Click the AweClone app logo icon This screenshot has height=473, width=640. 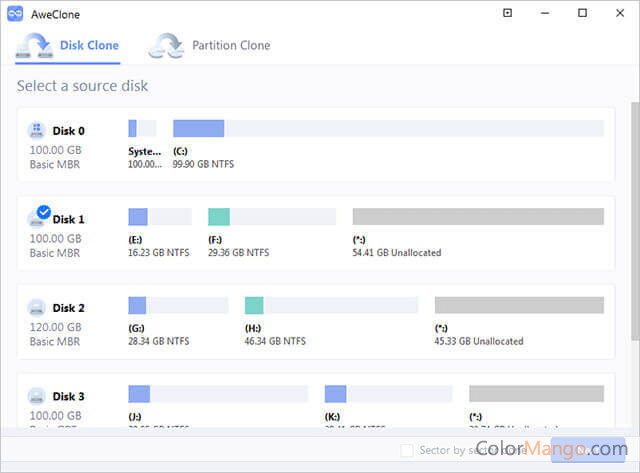coord(16,13)
